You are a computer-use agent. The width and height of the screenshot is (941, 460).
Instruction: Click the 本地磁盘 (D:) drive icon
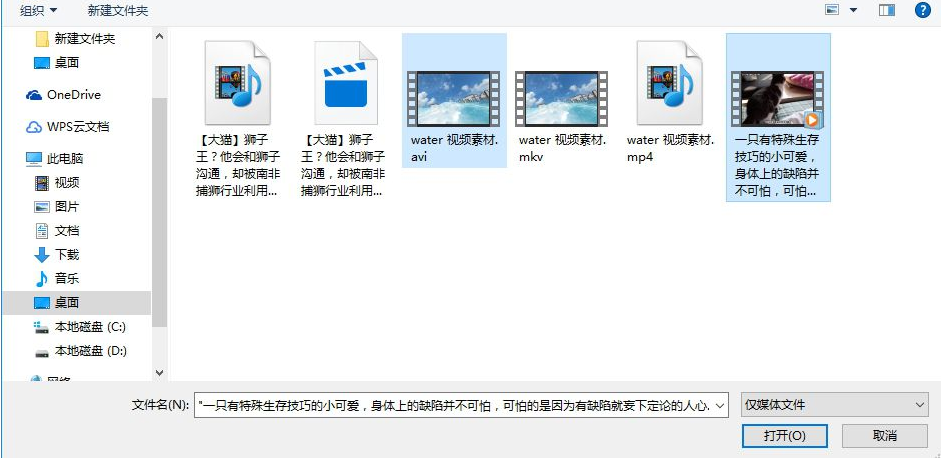tap(41, 352)
